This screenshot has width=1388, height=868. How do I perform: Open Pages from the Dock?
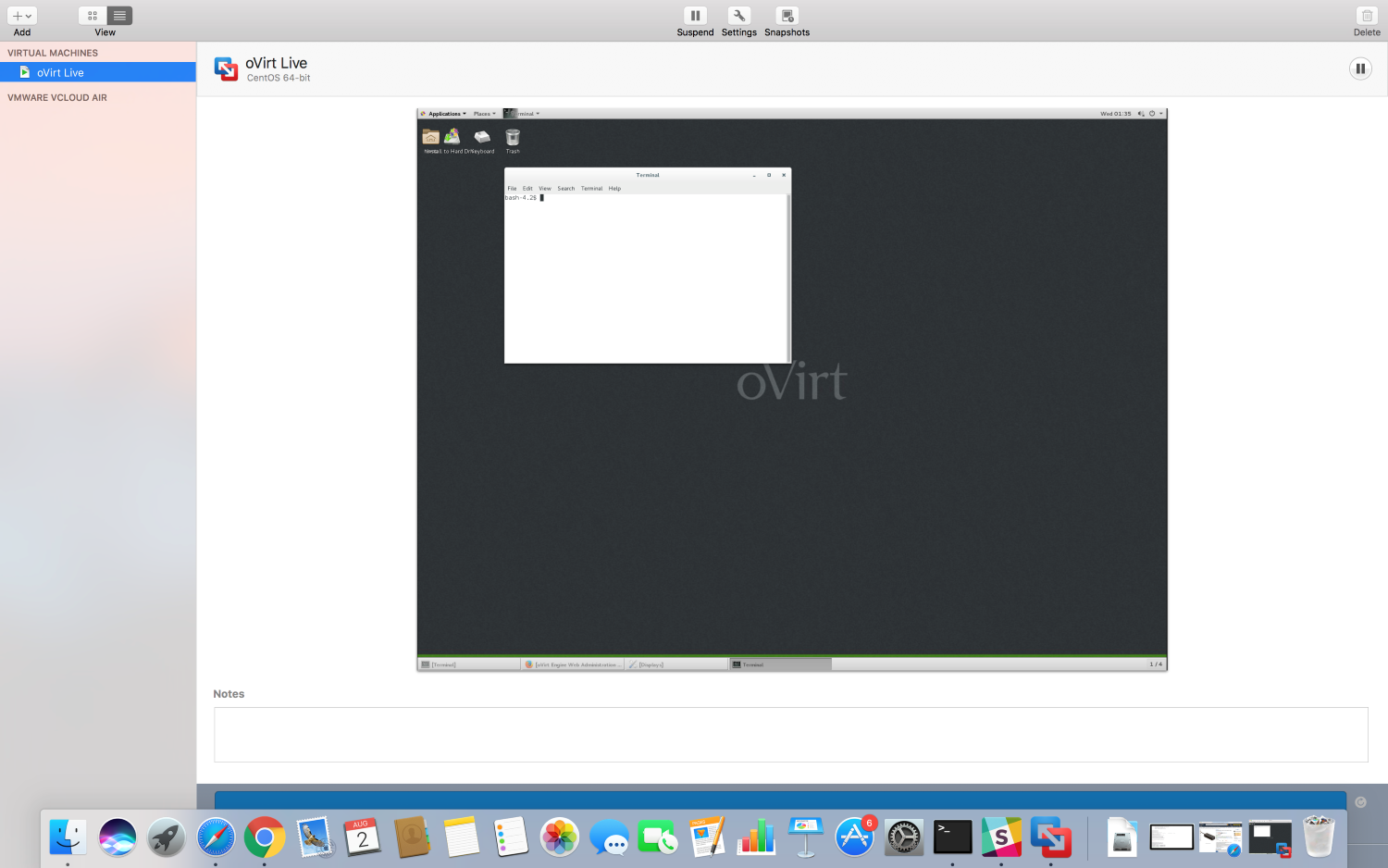coord(707,837)
